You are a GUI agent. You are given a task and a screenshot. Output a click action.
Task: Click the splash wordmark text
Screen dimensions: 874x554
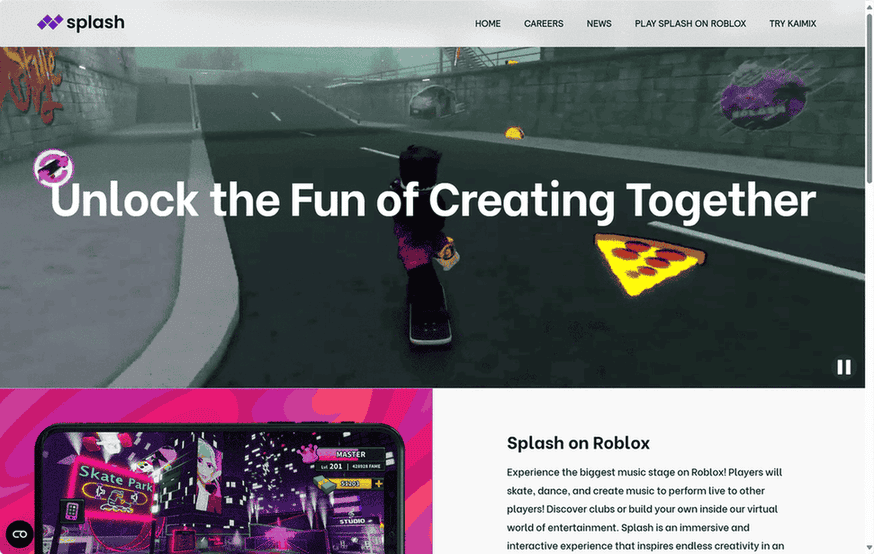click(95, 23)
